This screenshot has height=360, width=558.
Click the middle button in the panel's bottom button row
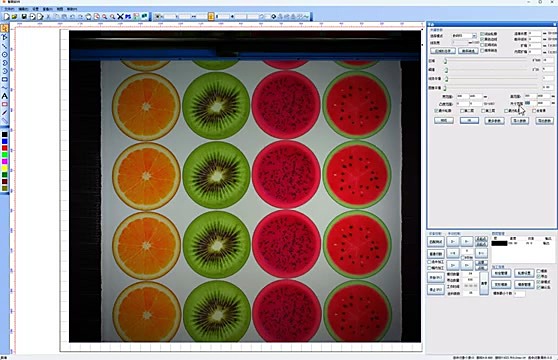(494, 121)
